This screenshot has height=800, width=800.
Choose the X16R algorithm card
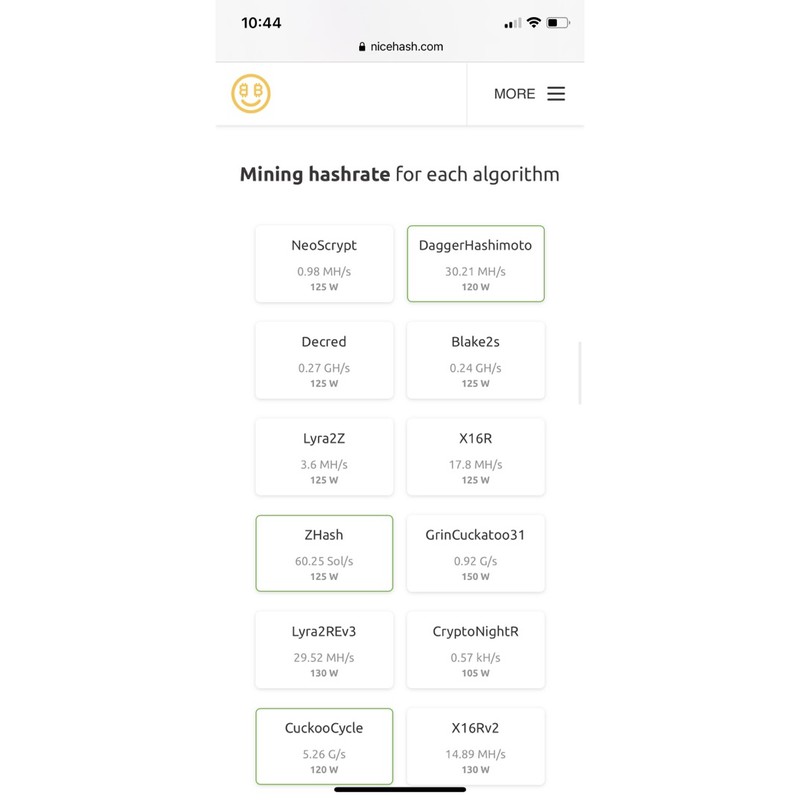(475, 457)
